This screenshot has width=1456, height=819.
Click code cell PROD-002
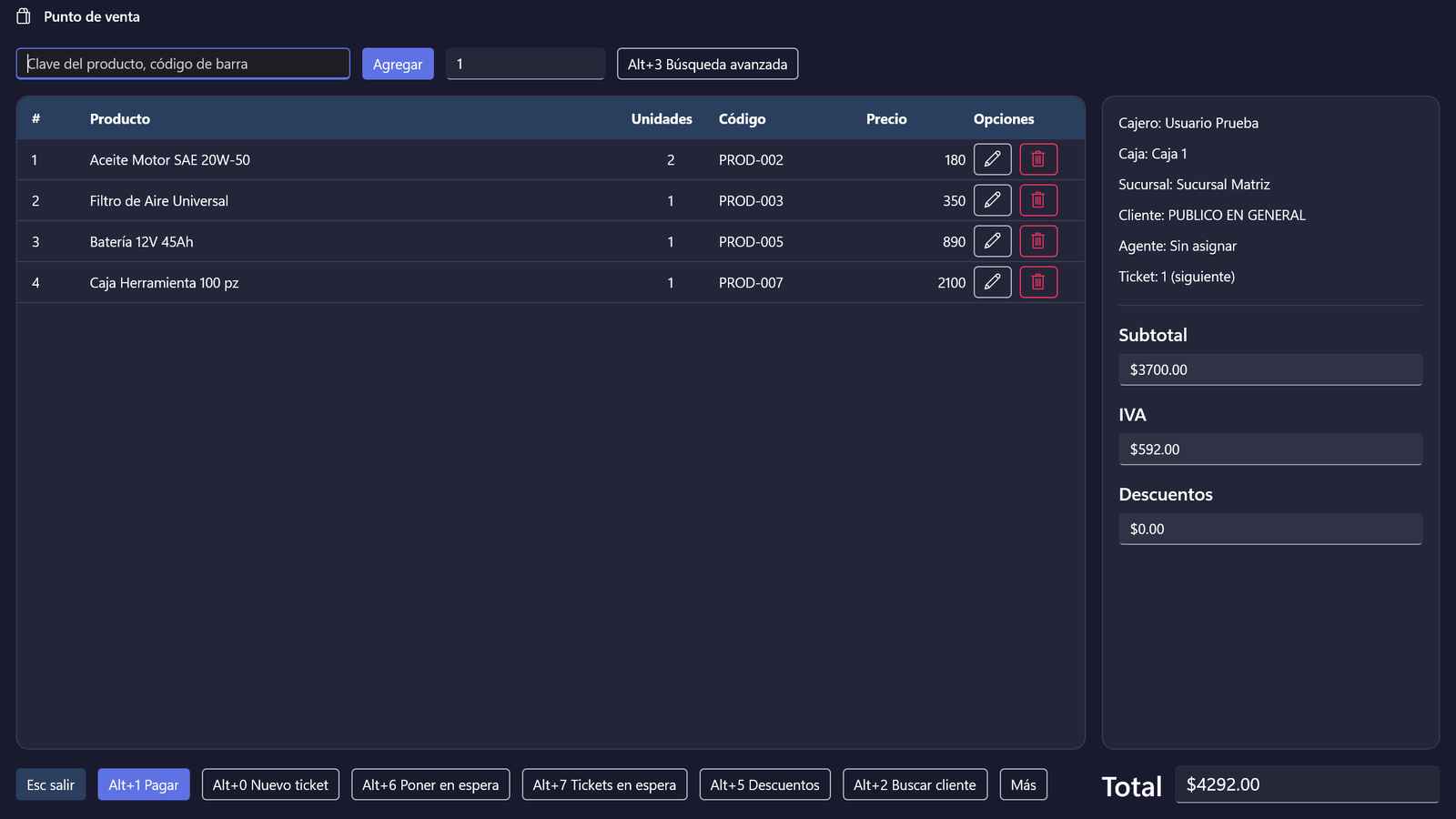tap(751, 160)
